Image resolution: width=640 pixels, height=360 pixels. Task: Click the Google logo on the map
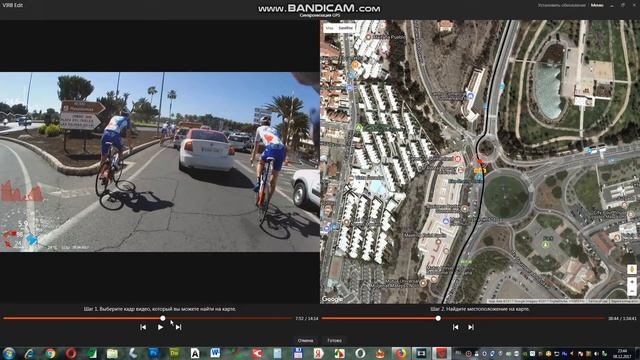tap(332, 299)
